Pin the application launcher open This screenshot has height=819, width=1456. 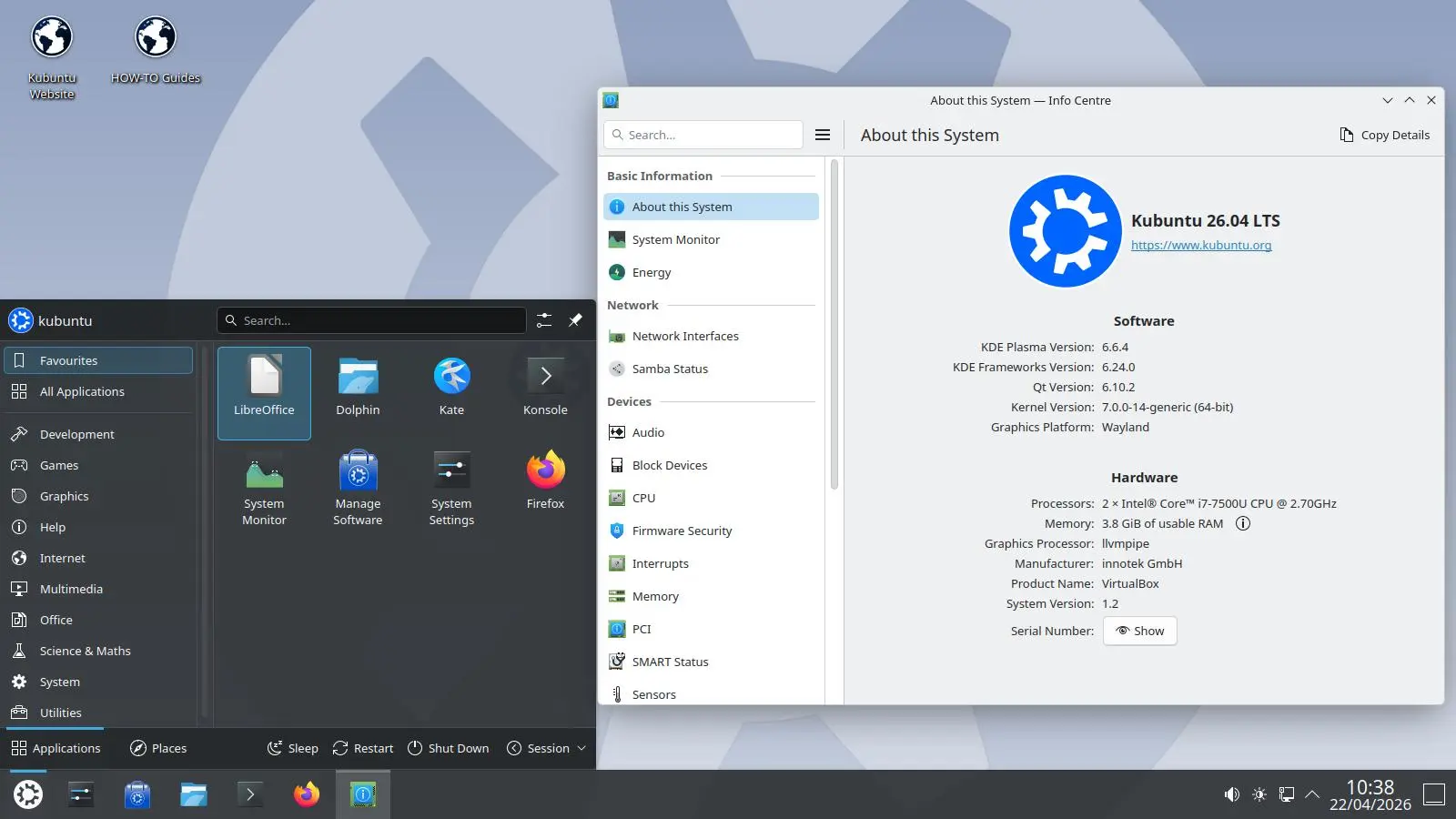(x=575, y=320)
